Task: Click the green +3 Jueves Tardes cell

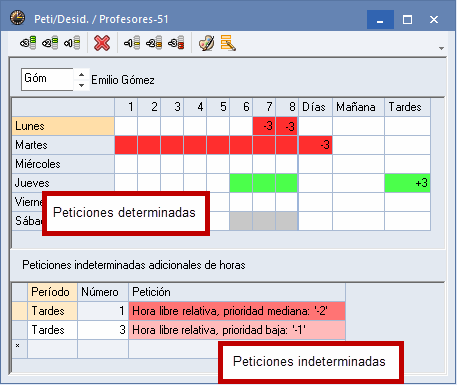Action: tap(407, 183)
